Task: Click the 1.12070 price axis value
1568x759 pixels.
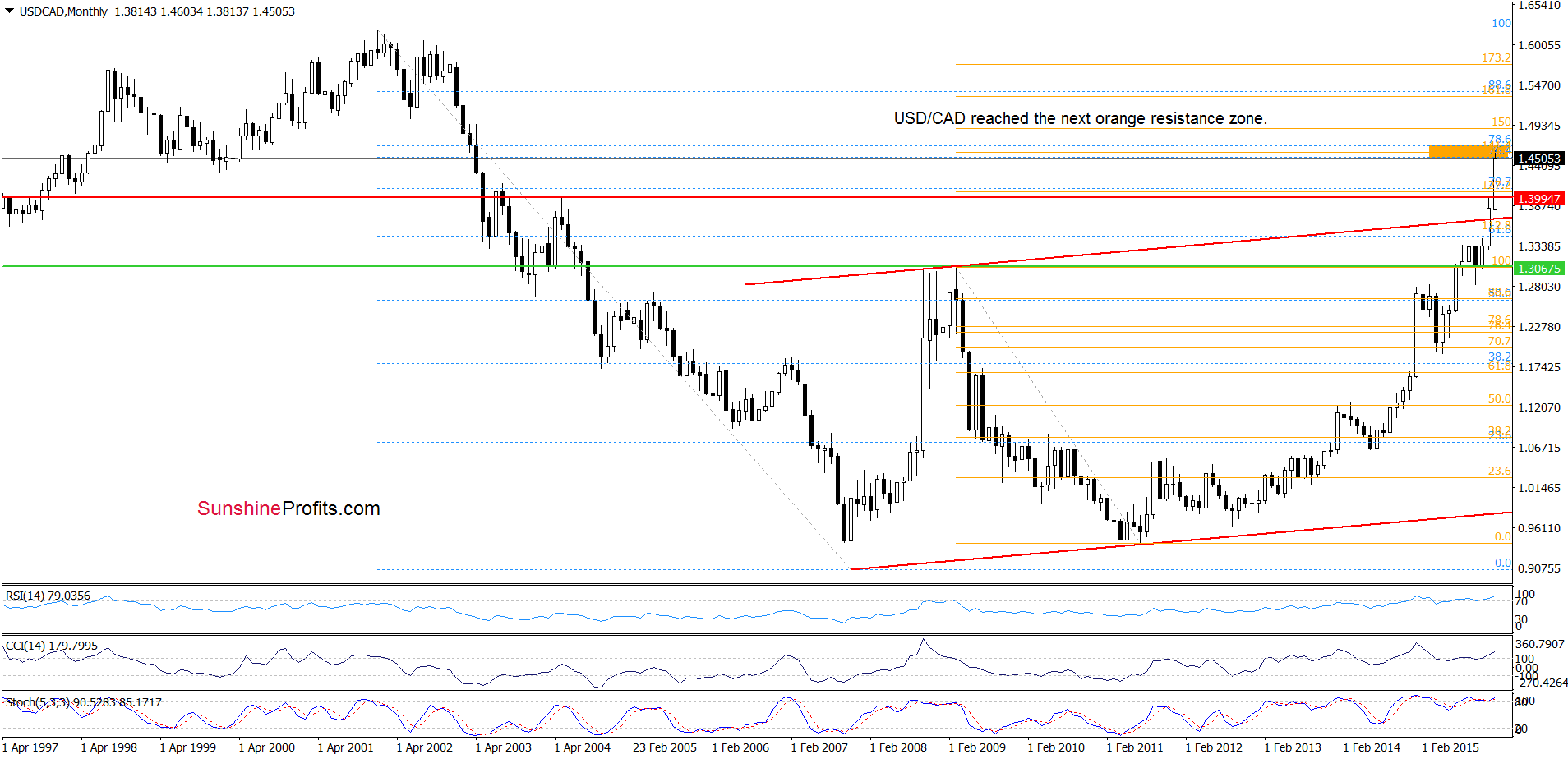Action: pyautogui.click(x=1539, y=407)
